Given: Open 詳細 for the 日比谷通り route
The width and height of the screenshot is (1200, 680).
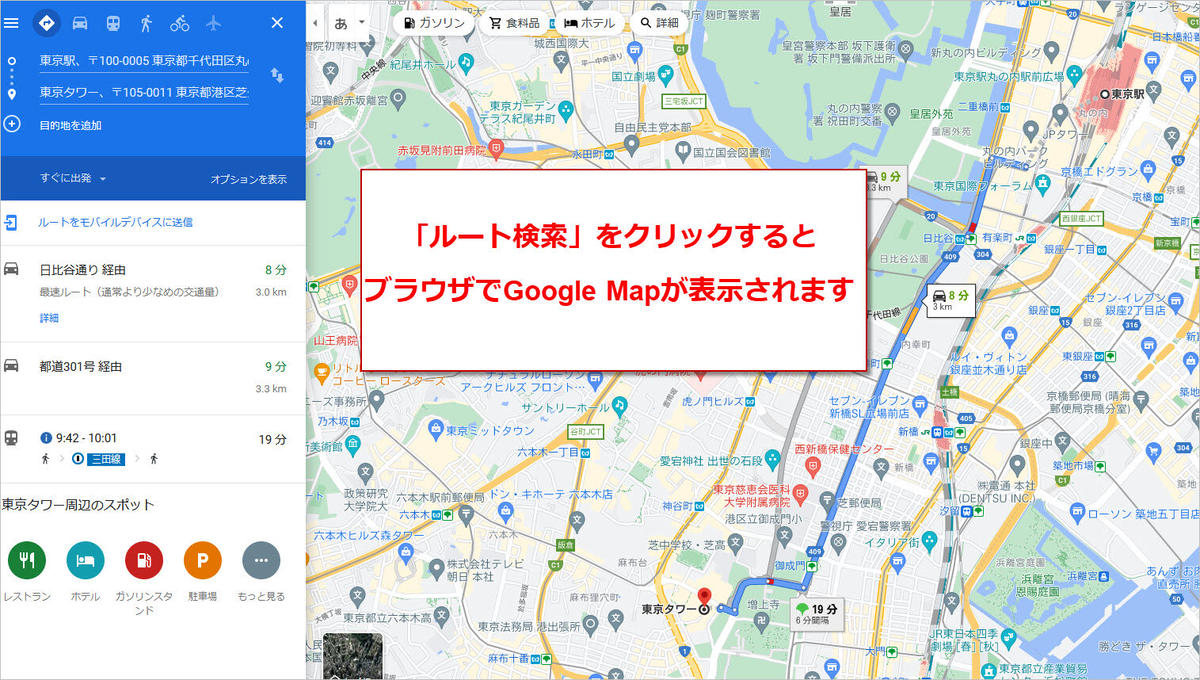Looking at the screenshot, I should [49, 318].
